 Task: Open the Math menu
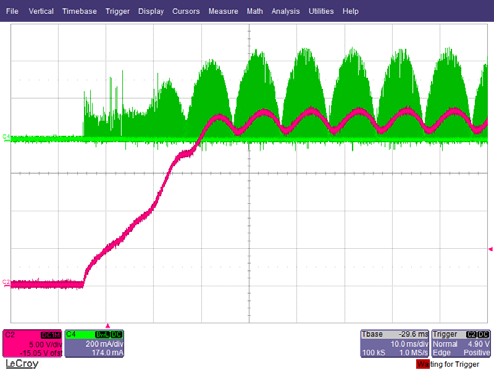(x=255, y=11)
